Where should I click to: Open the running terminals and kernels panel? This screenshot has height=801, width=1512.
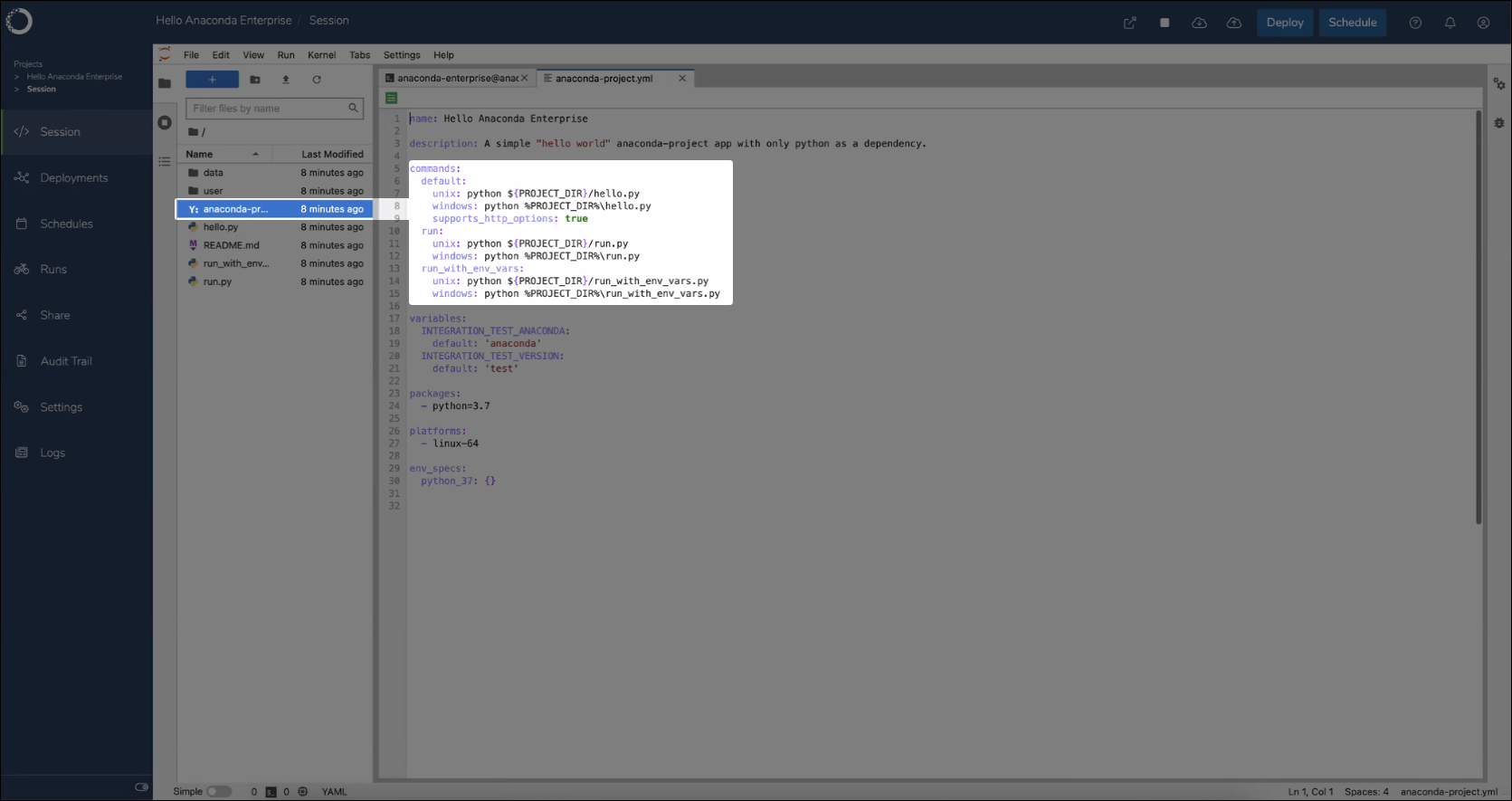point(165,122)
